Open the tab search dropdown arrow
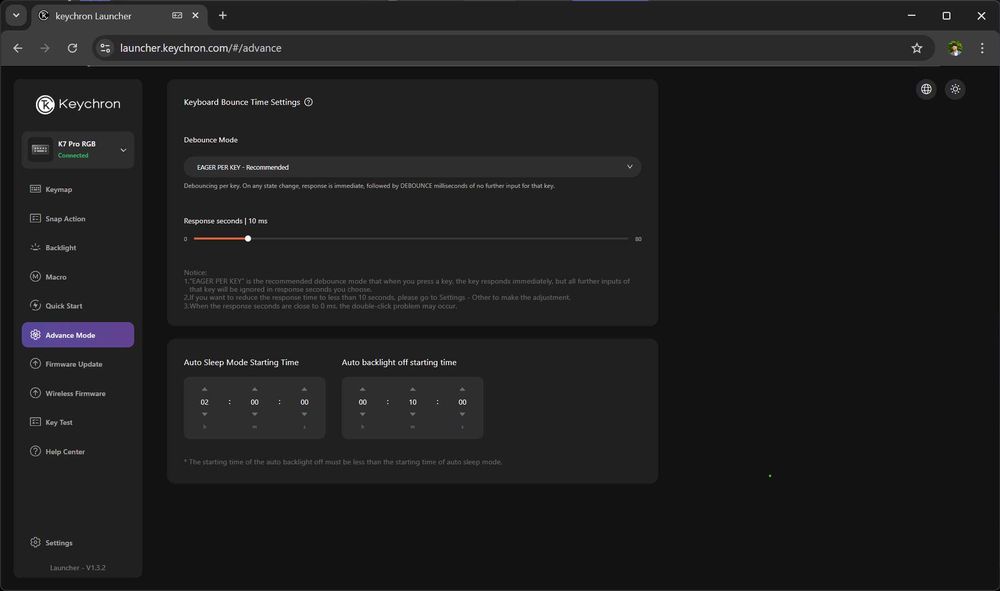Viewport: 1000px width, 591px height. click(16, 15)
